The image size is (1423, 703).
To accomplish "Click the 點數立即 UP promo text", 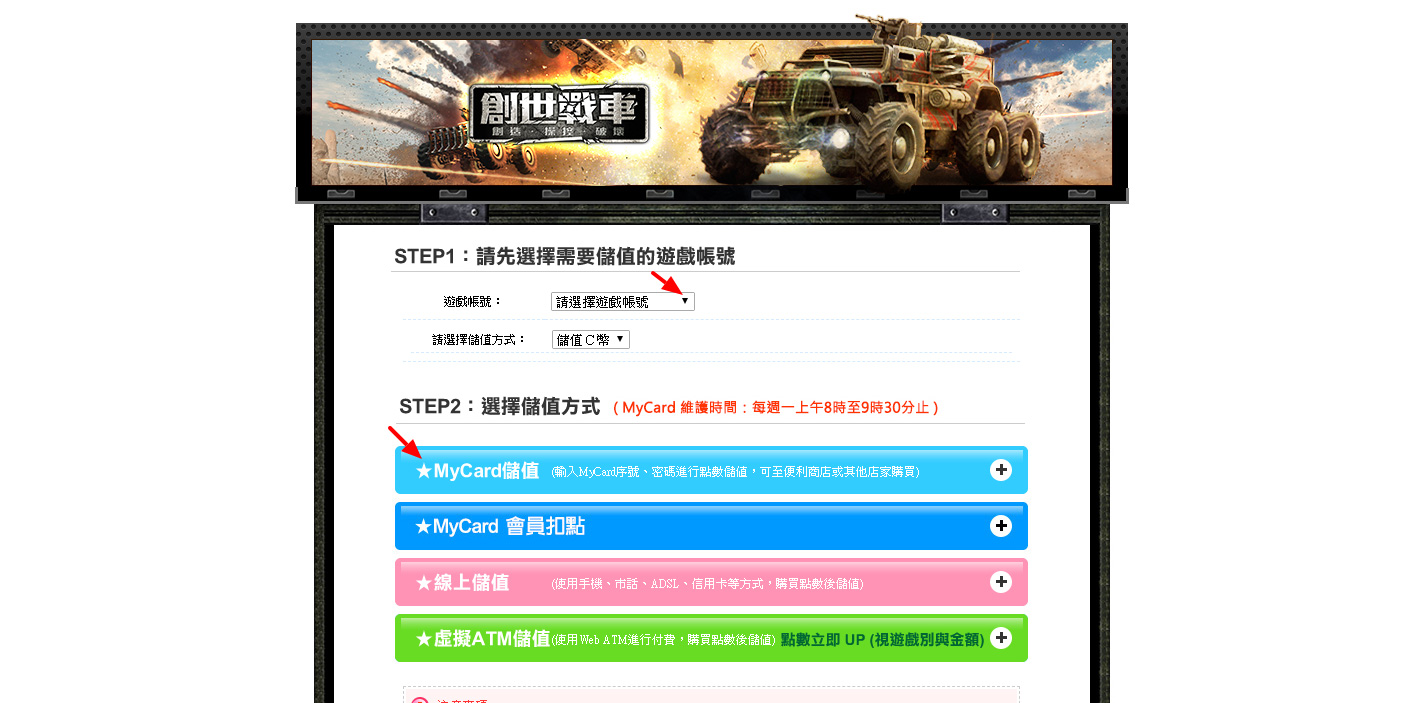I will pos(882,639).
